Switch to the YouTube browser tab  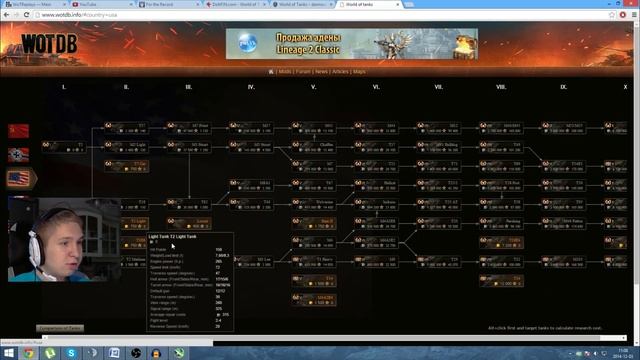click(x=102, y=4)
